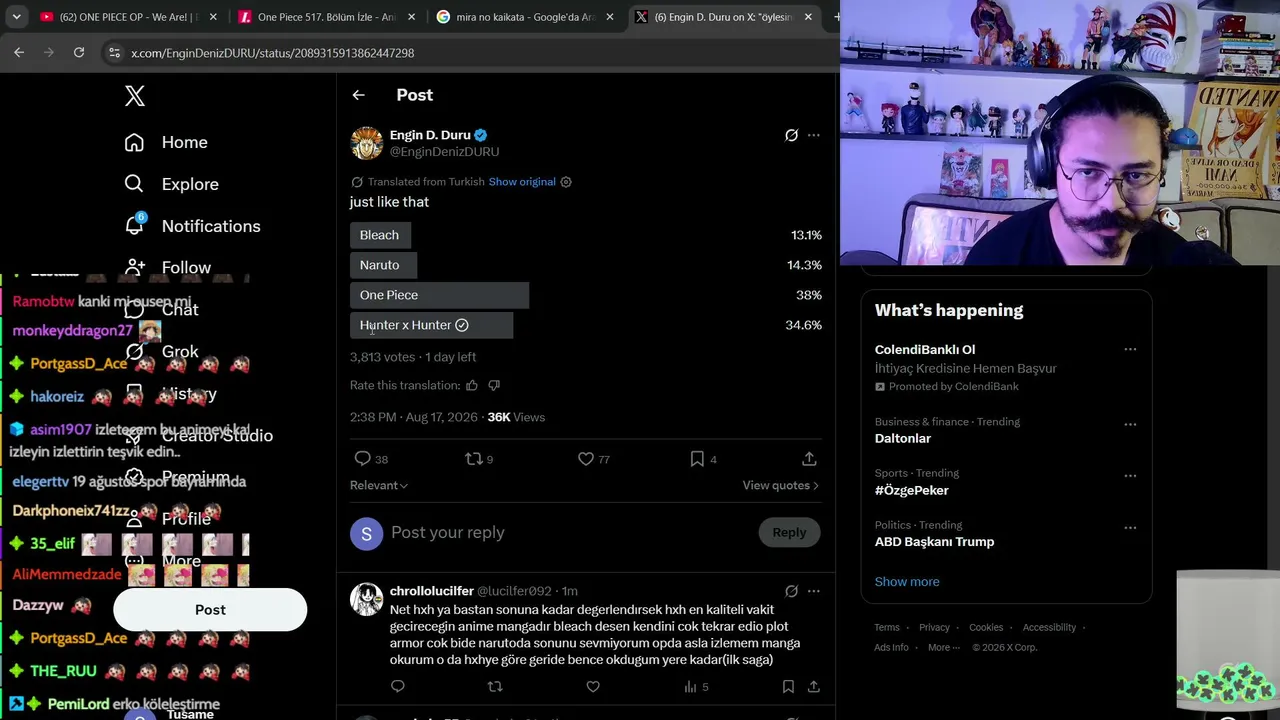This screenshot has width=1280, height=720.
Task: Like chrollolucilfer's comment
Action: [593, 687]
